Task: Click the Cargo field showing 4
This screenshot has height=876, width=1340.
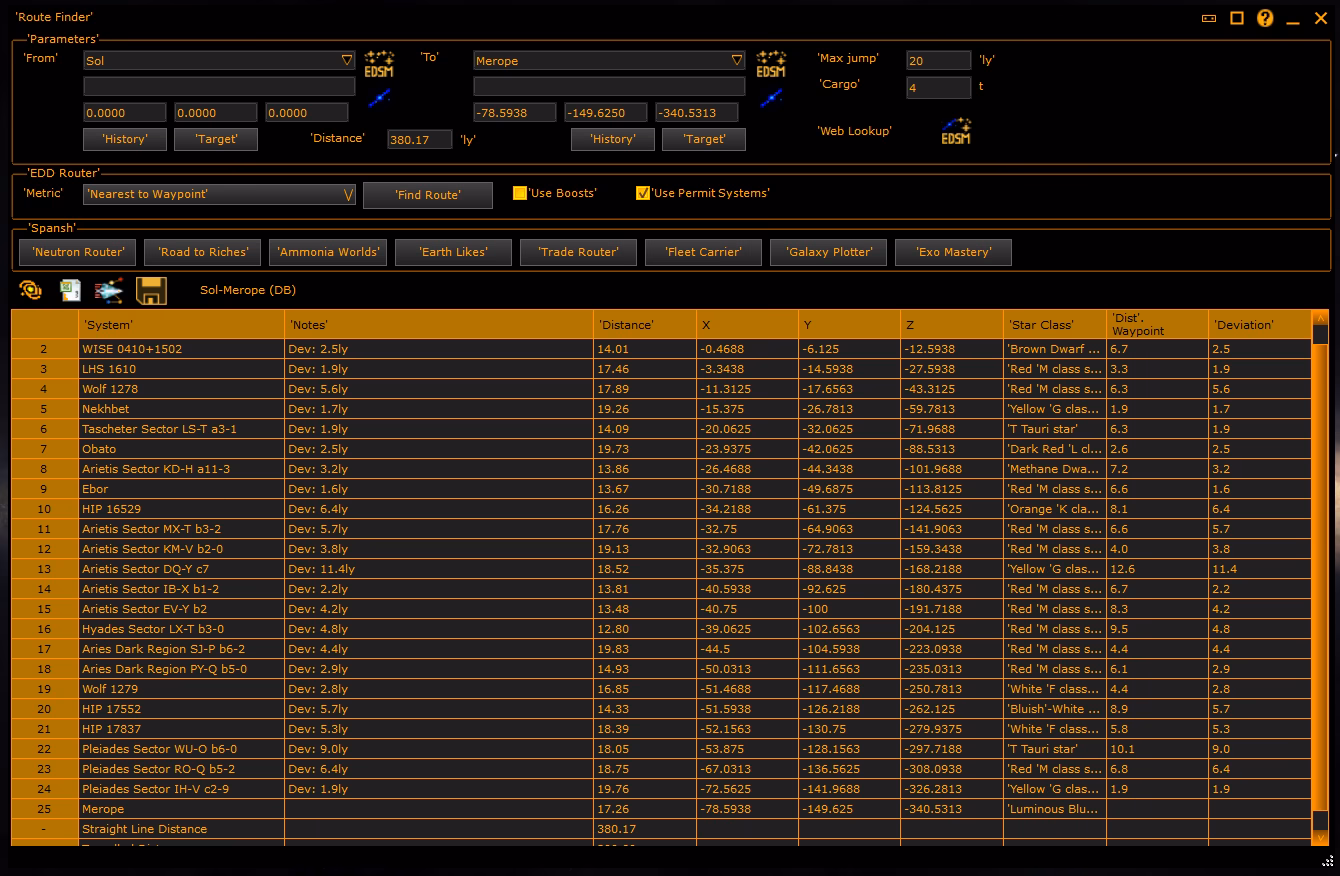Action: click(938, 88)
